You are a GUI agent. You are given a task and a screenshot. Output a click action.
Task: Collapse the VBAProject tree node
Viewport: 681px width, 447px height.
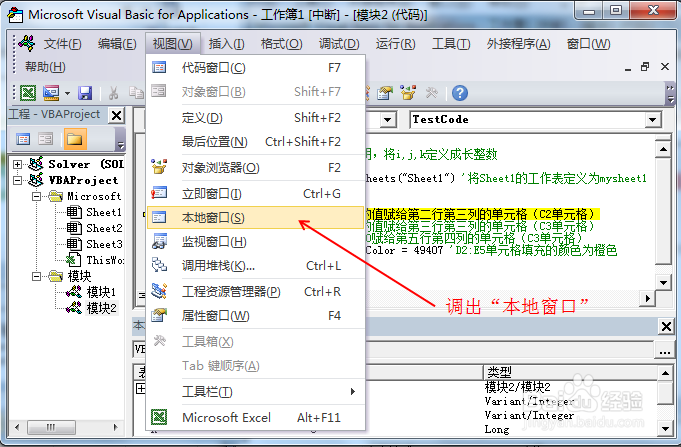click(x=17, y=180)
